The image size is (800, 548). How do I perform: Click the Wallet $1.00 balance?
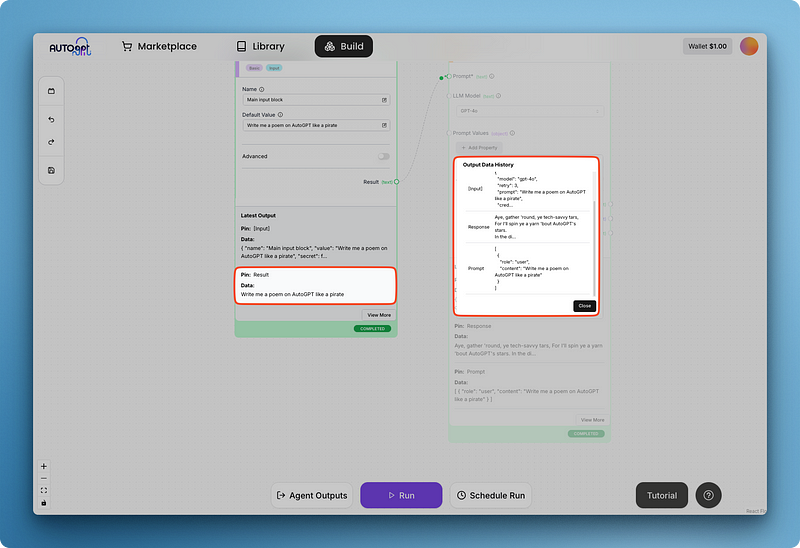(x=707, y=46)
